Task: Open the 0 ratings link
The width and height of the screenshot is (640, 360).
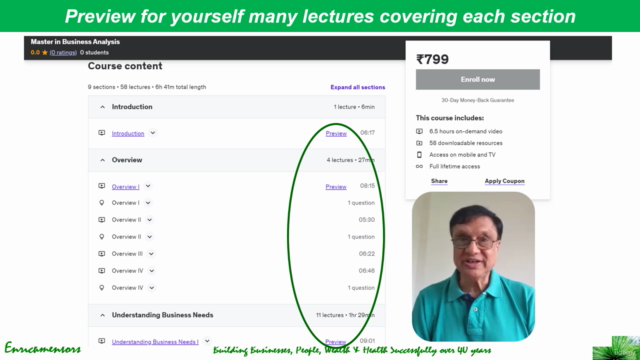Action: pyautogui.click(x=63, y=53)
